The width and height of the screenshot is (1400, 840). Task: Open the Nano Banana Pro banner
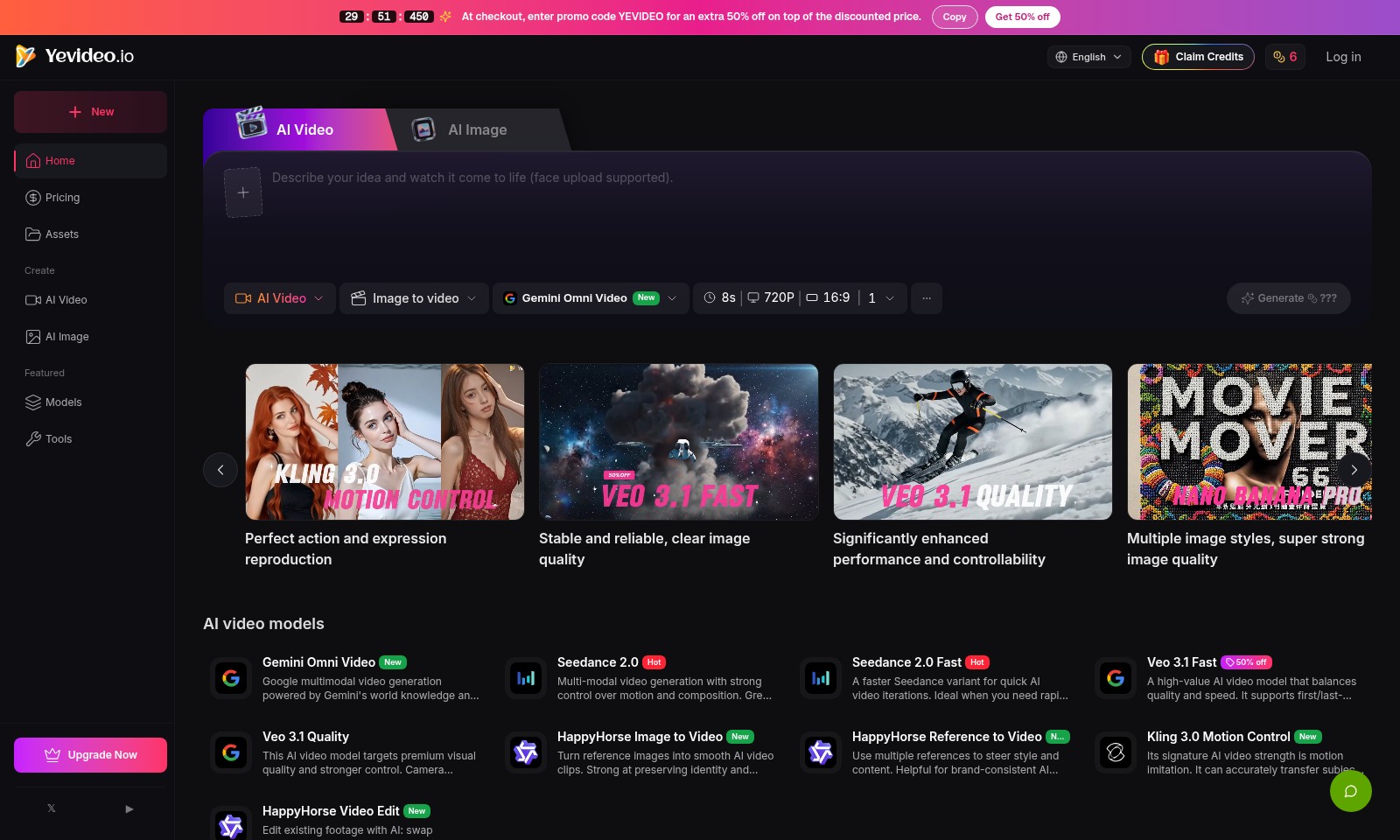click(1249, 442)
